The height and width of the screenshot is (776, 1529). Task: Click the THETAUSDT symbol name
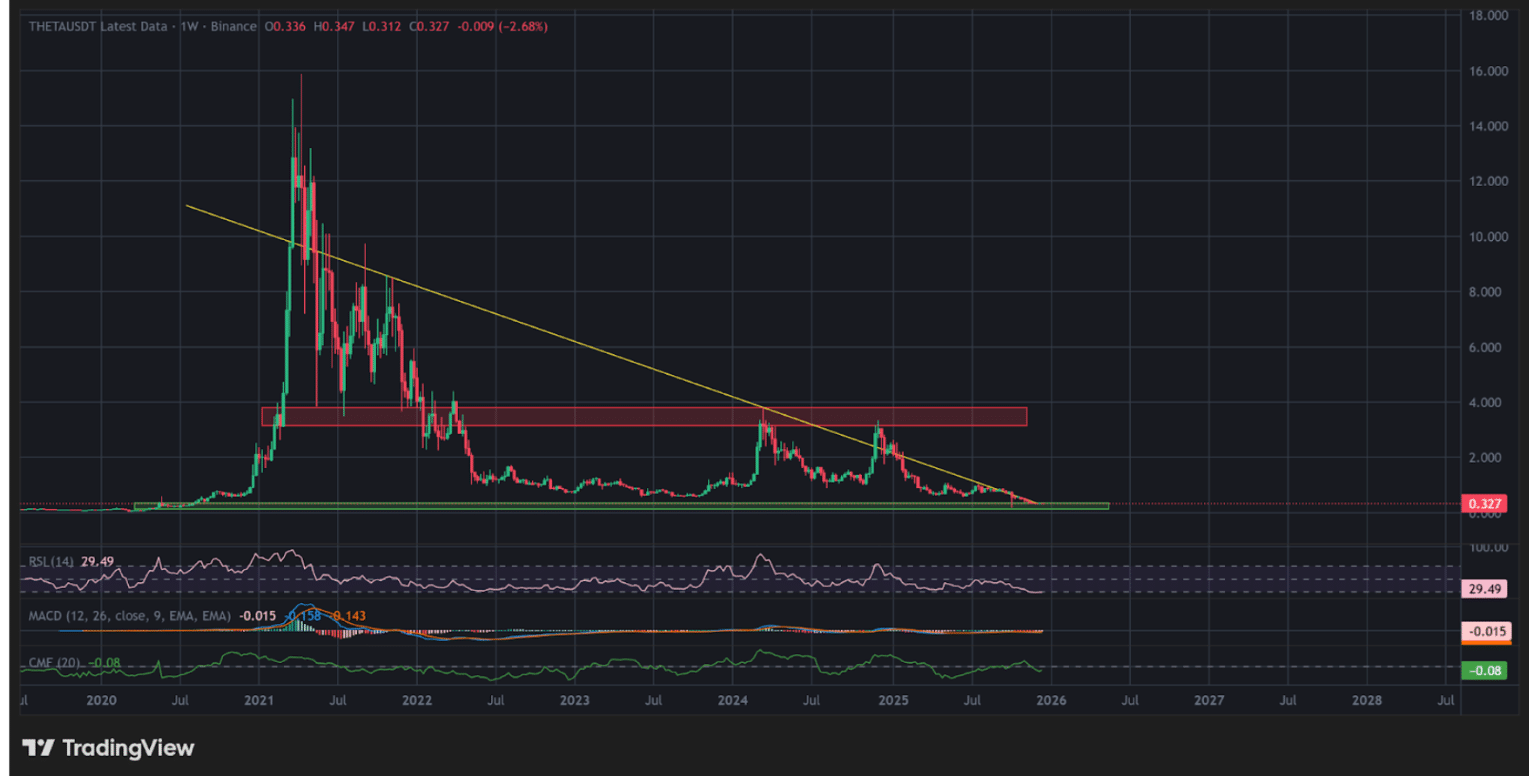[x=62, y=27]
